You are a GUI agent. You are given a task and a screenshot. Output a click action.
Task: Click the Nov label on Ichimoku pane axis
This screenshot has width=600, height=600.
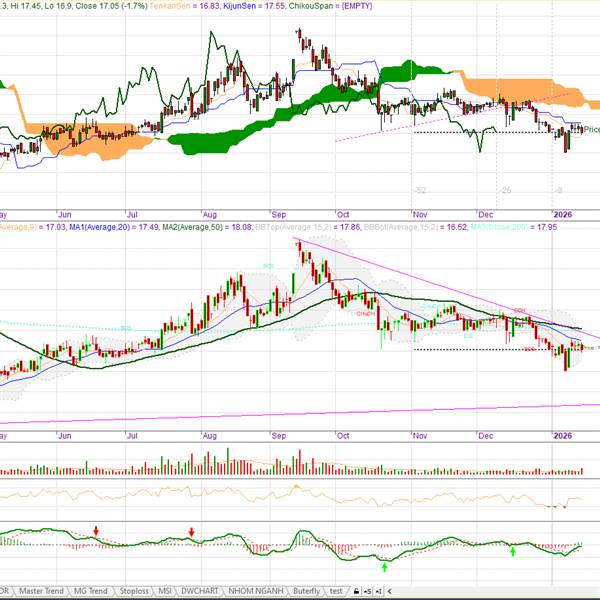[420, 215]
